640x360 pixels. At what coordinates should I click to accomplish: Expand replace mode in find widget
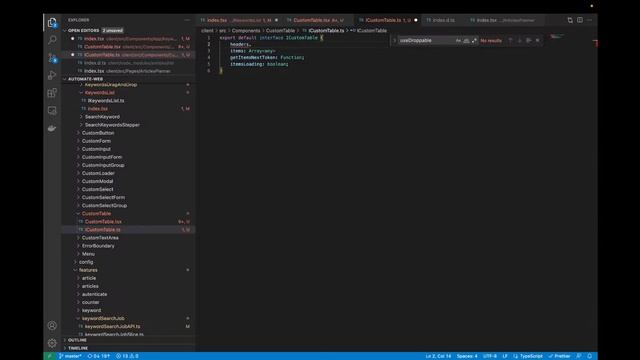click(394, 40)
